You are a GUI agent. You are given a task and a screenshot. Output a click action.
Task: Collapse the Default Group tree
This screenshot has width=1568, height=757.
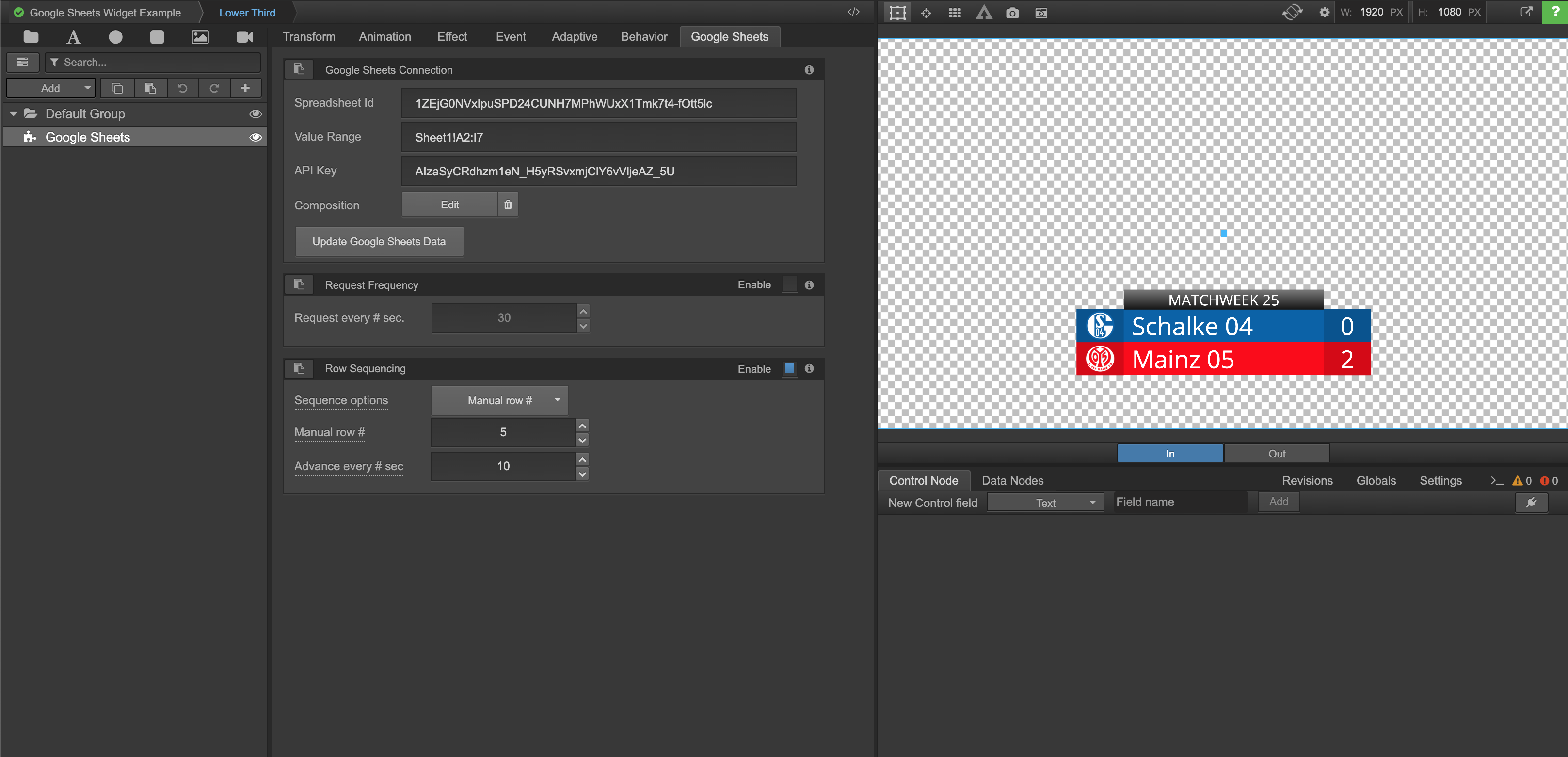click(x=14, y=114)
